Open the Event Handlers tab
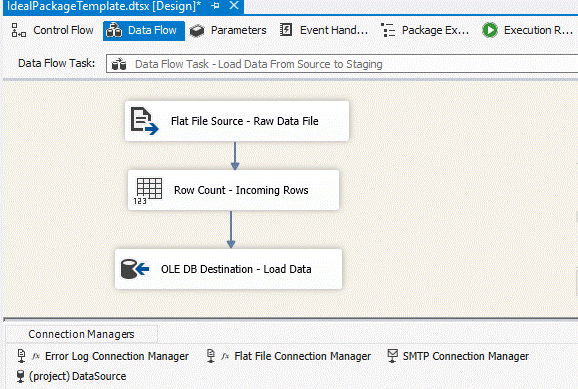 pos(324,30)
